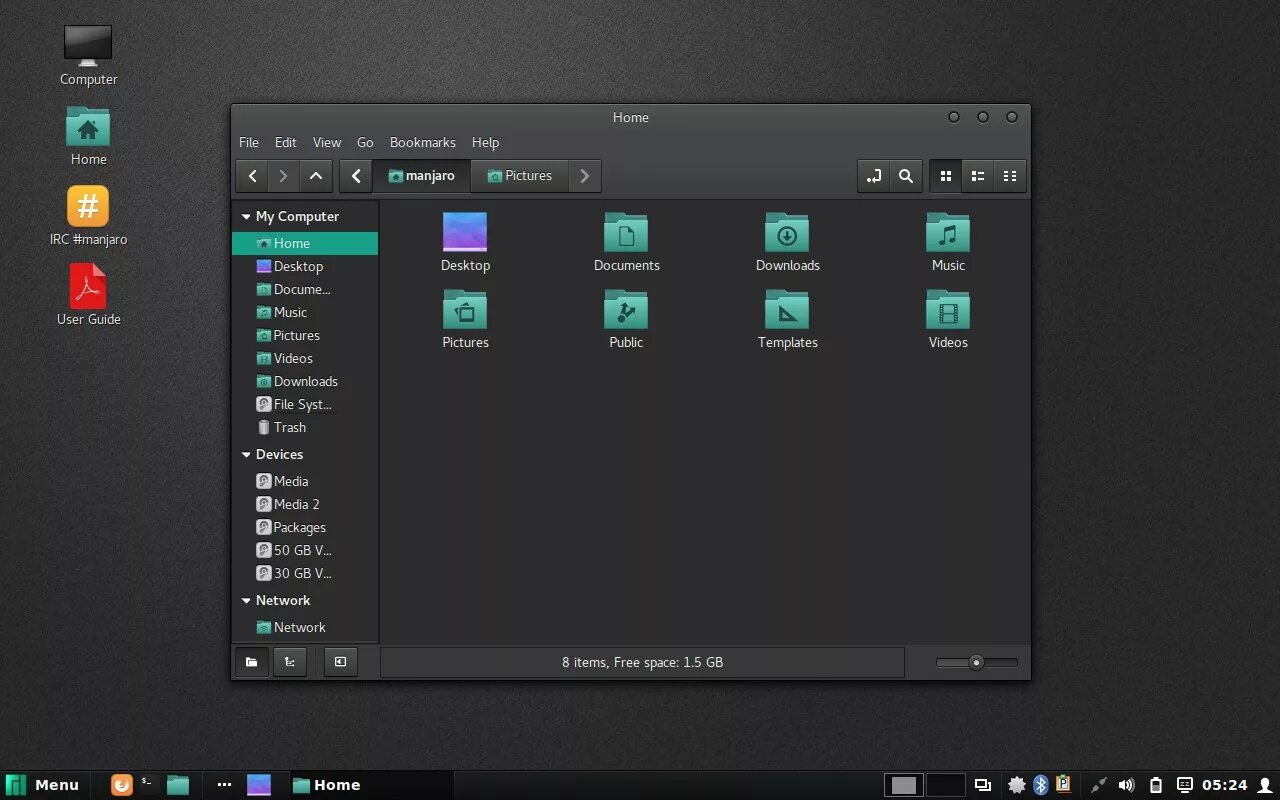Screen dimensions: 1280x800
Task: Hide the sidebar panel
Action: (340, 661)
